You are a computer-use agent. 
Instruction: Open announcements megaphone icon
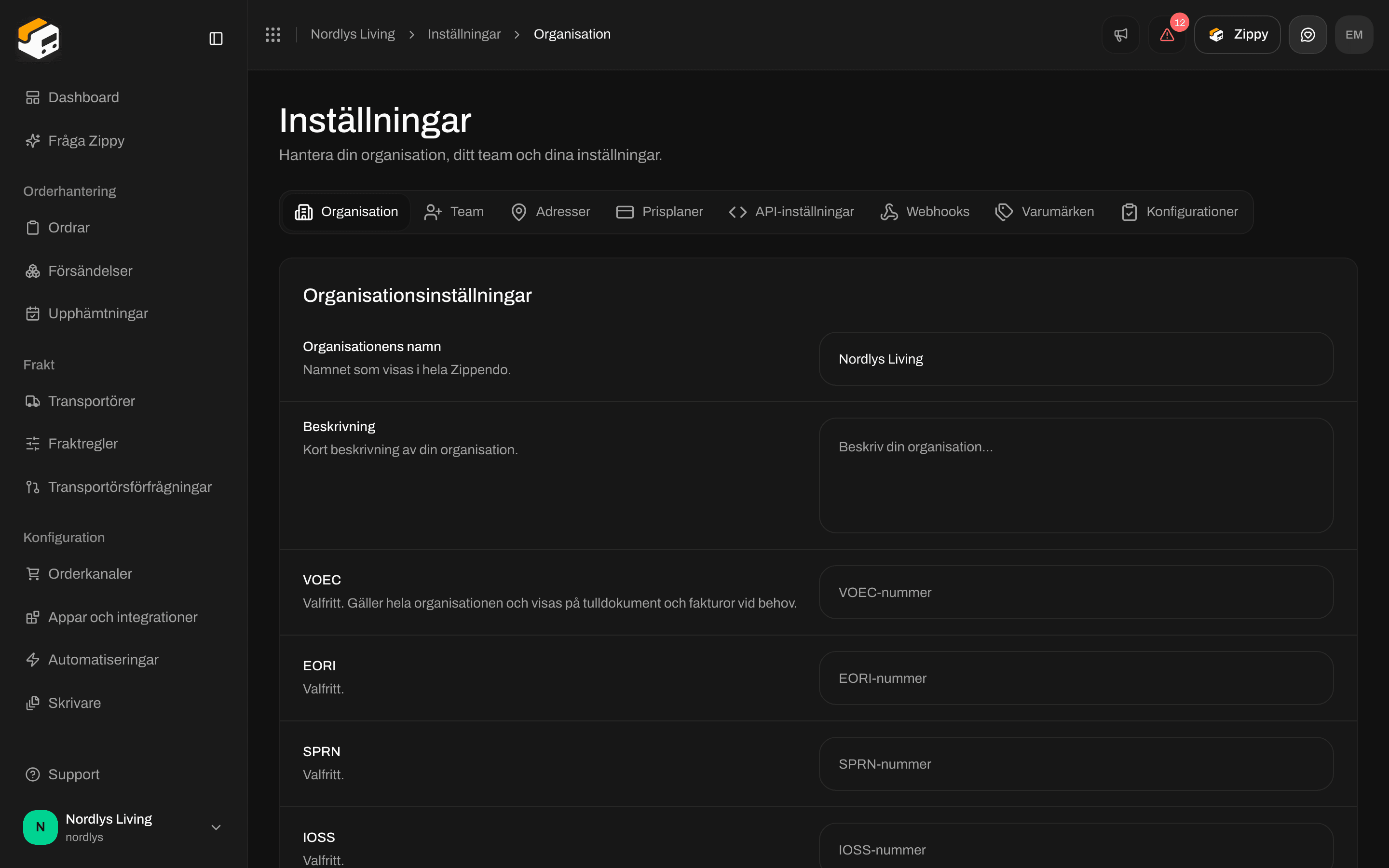tap(1120, 34)
